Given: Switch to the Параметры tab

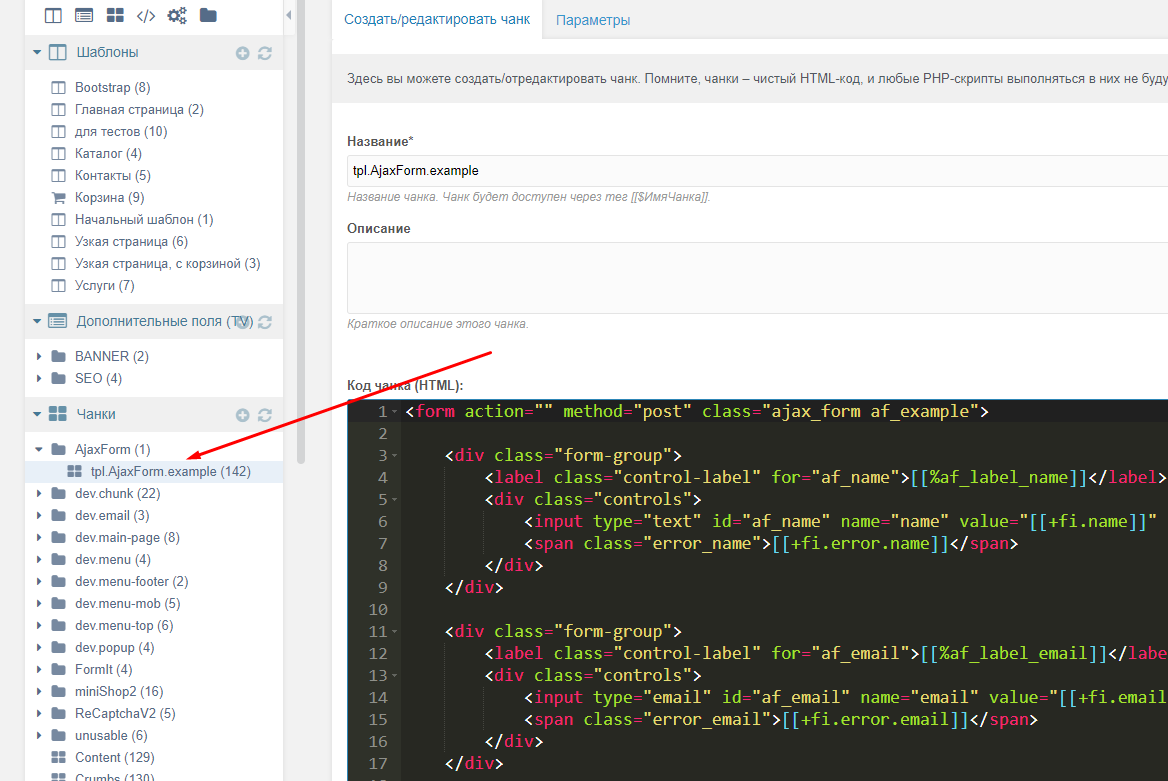Looking at the screenshot, I should click(x=593, y=20).
